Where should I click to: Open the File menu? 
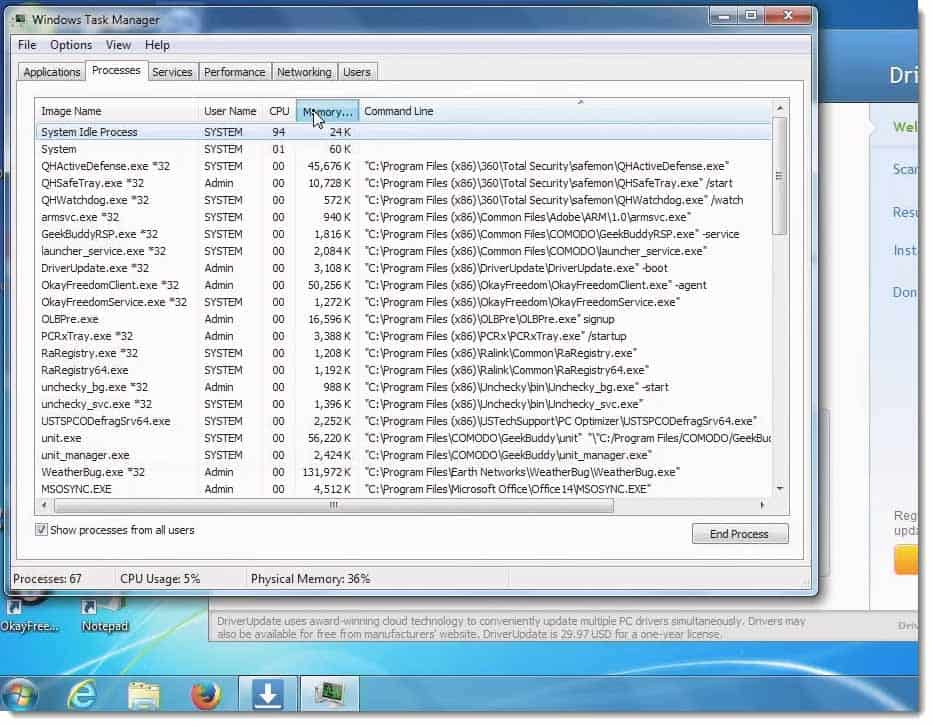27,45
